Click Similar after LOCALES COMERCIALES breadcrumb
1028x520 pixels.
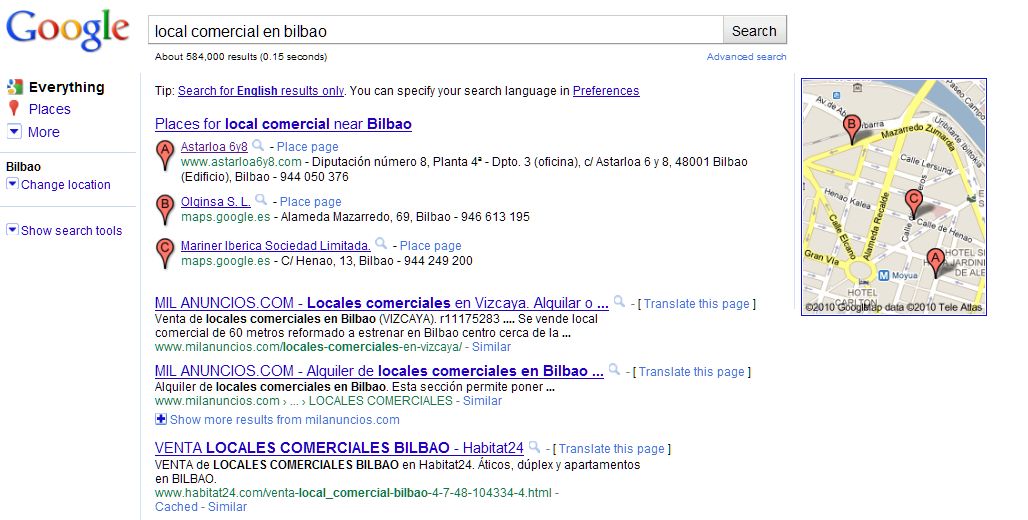coord(482,401)
